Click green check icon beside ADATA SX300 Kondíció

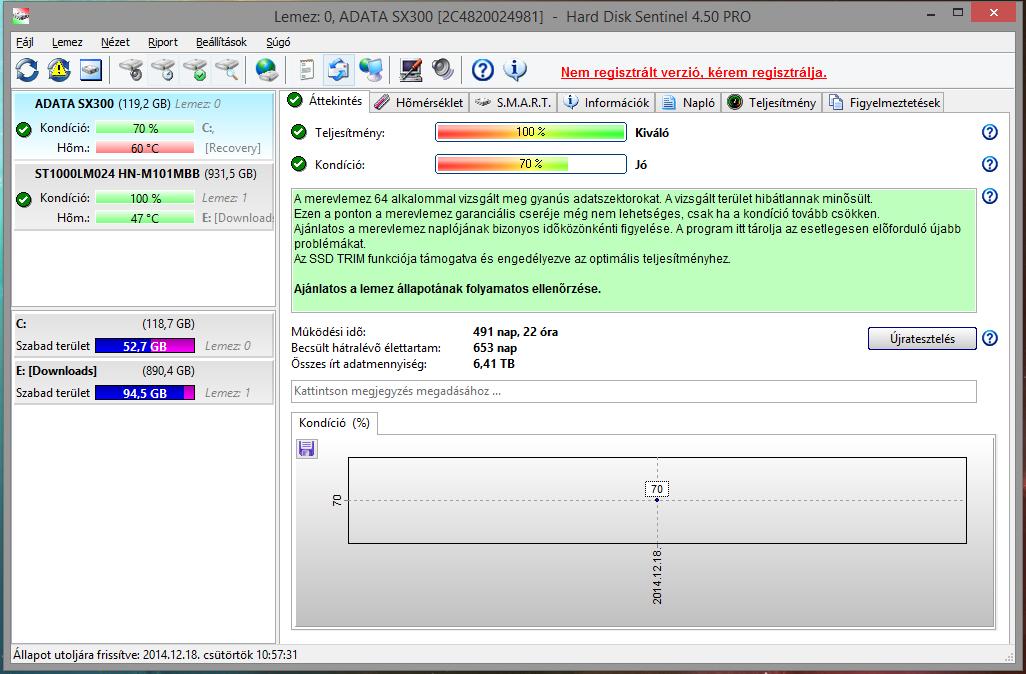tap(24, 130)
